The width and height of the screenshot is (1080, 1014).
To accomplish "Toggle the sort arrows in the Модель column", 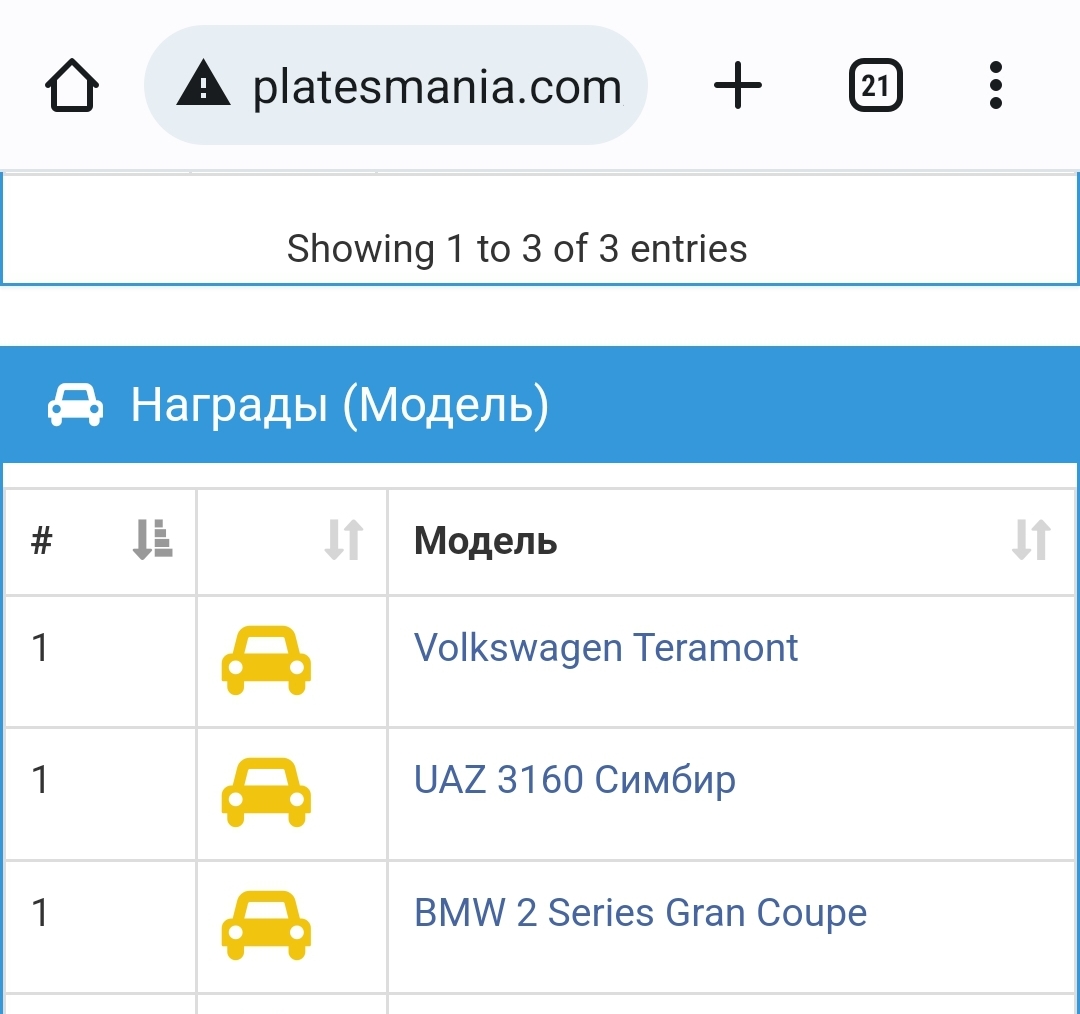I will 1030,540.
